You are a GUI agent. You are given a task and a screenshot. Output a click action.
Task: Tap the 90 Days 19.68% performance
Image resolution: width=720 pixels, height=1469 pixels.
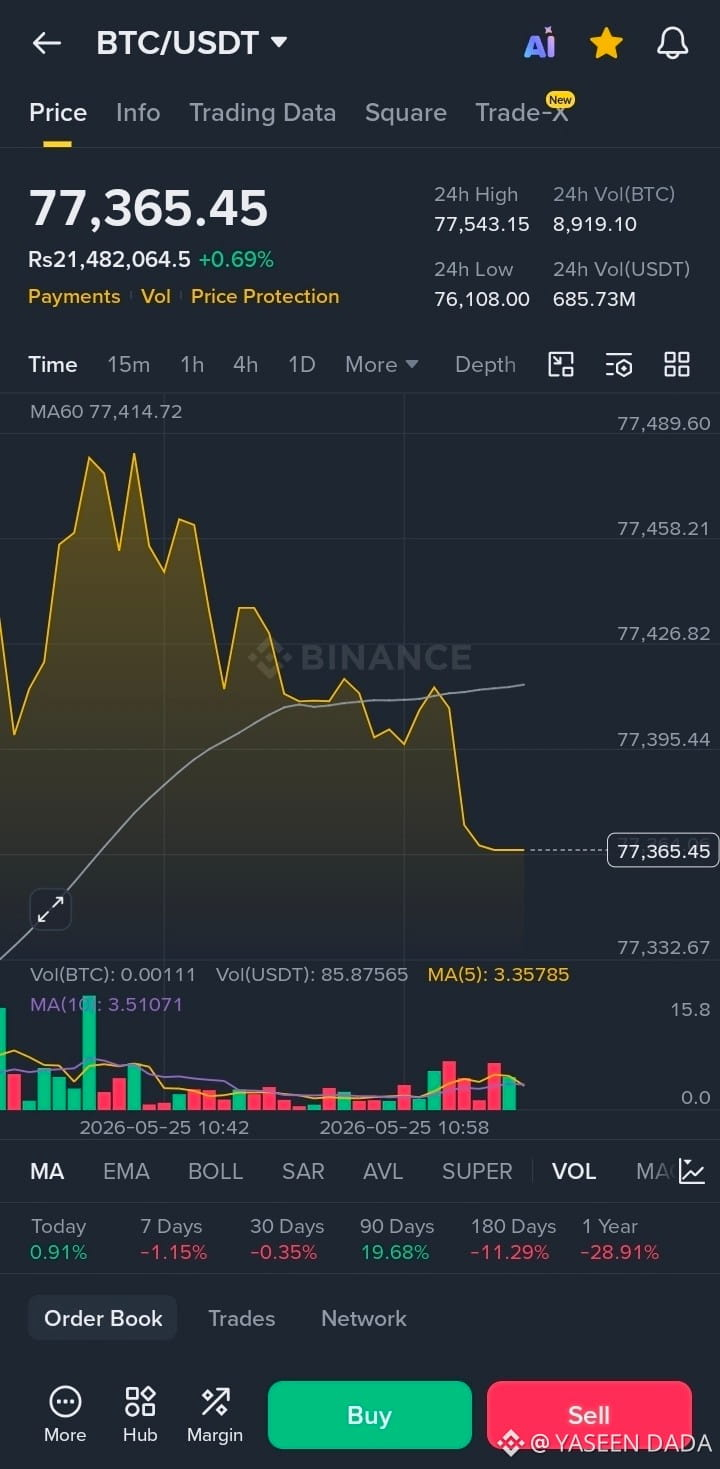(397, 1239)
